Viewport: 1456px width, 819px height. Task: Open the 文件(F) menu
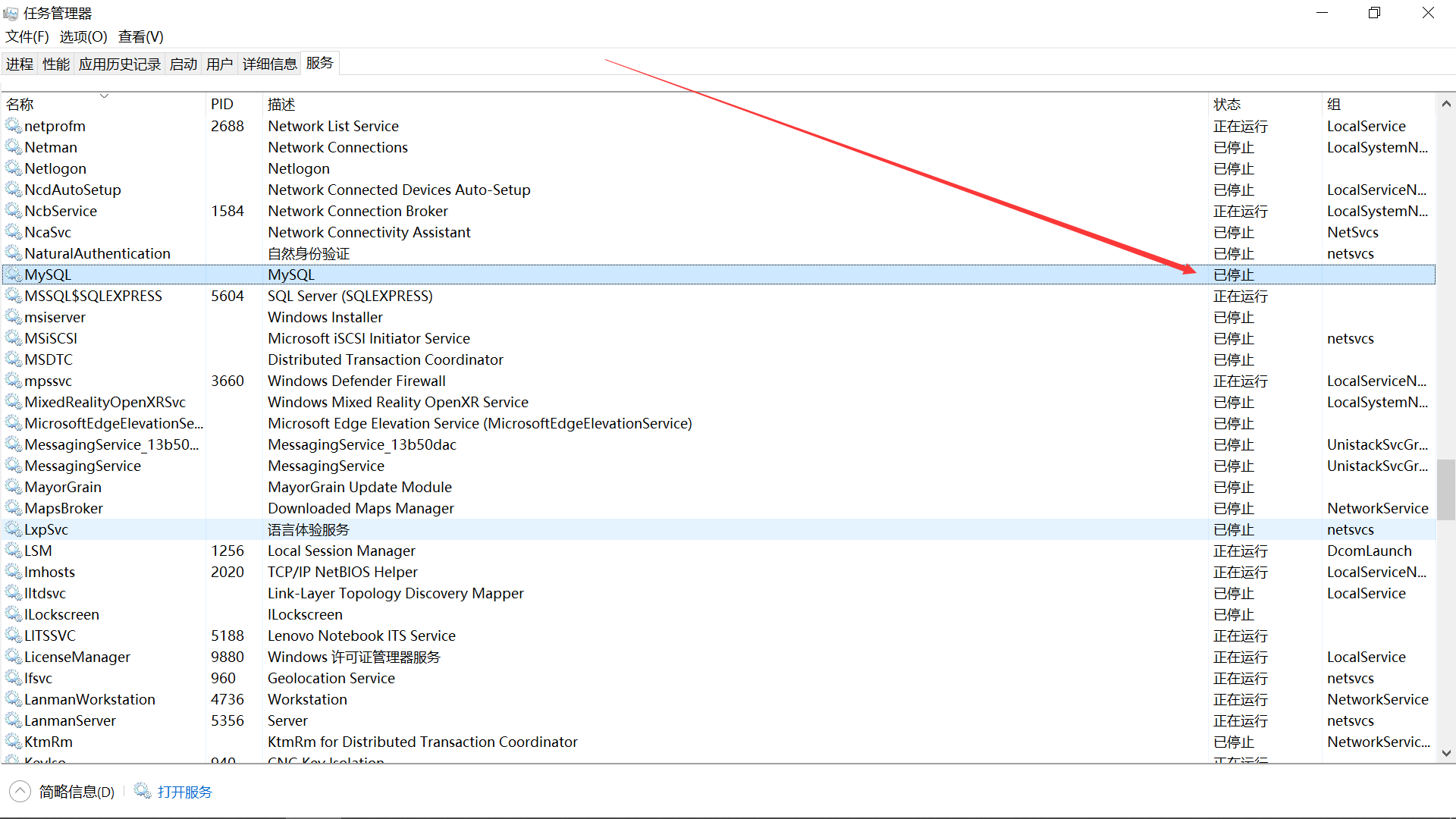click(27, 36)
